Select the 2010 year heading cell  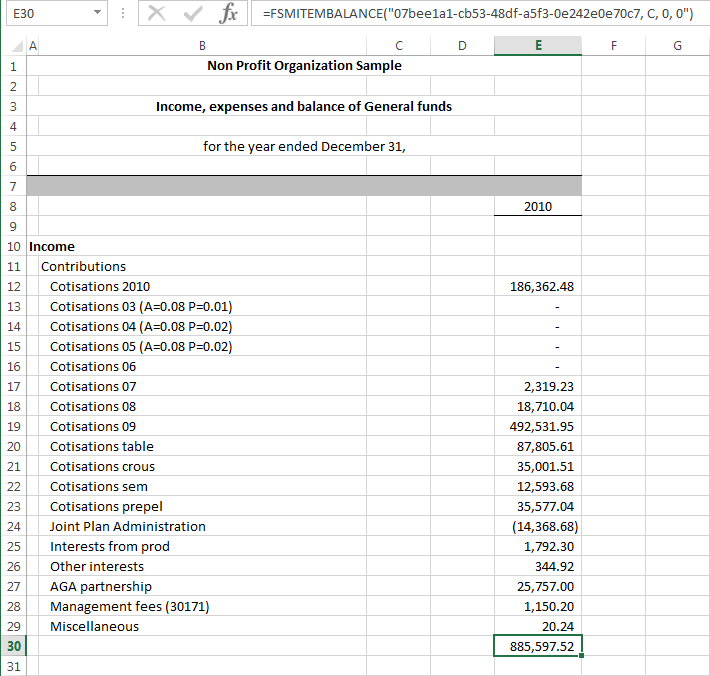coord(538,206)
